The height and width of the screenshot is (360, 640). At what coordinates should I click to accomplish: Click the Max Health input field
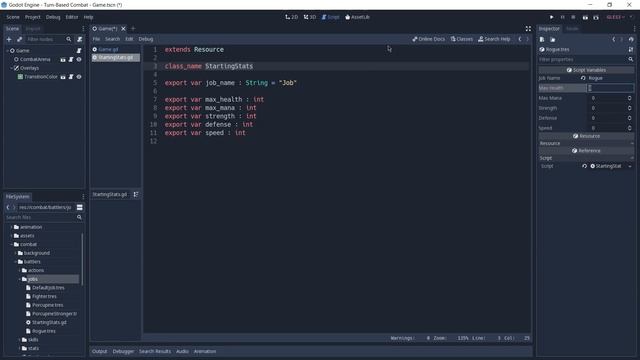coord(611,88)
